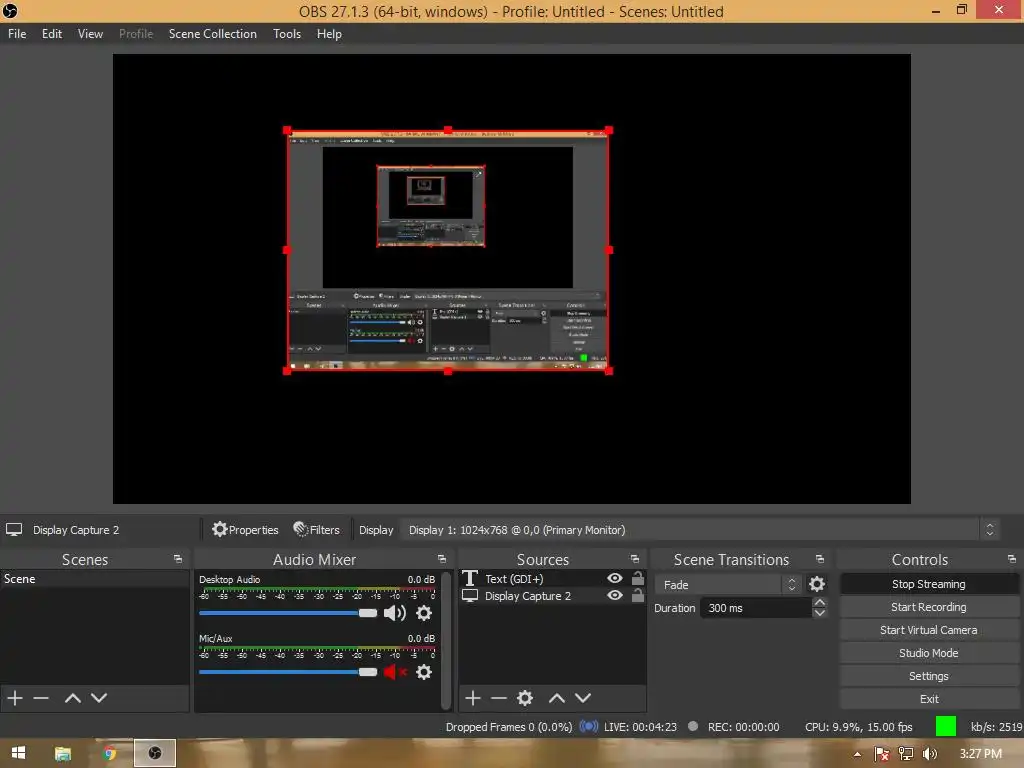Pop out the Controls dock panel
The image size is (1024, 768).
coord(1012,560)
